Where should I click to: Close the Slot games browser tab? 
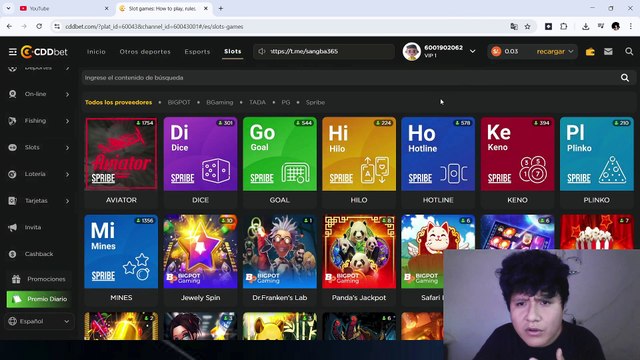(206, 8)
